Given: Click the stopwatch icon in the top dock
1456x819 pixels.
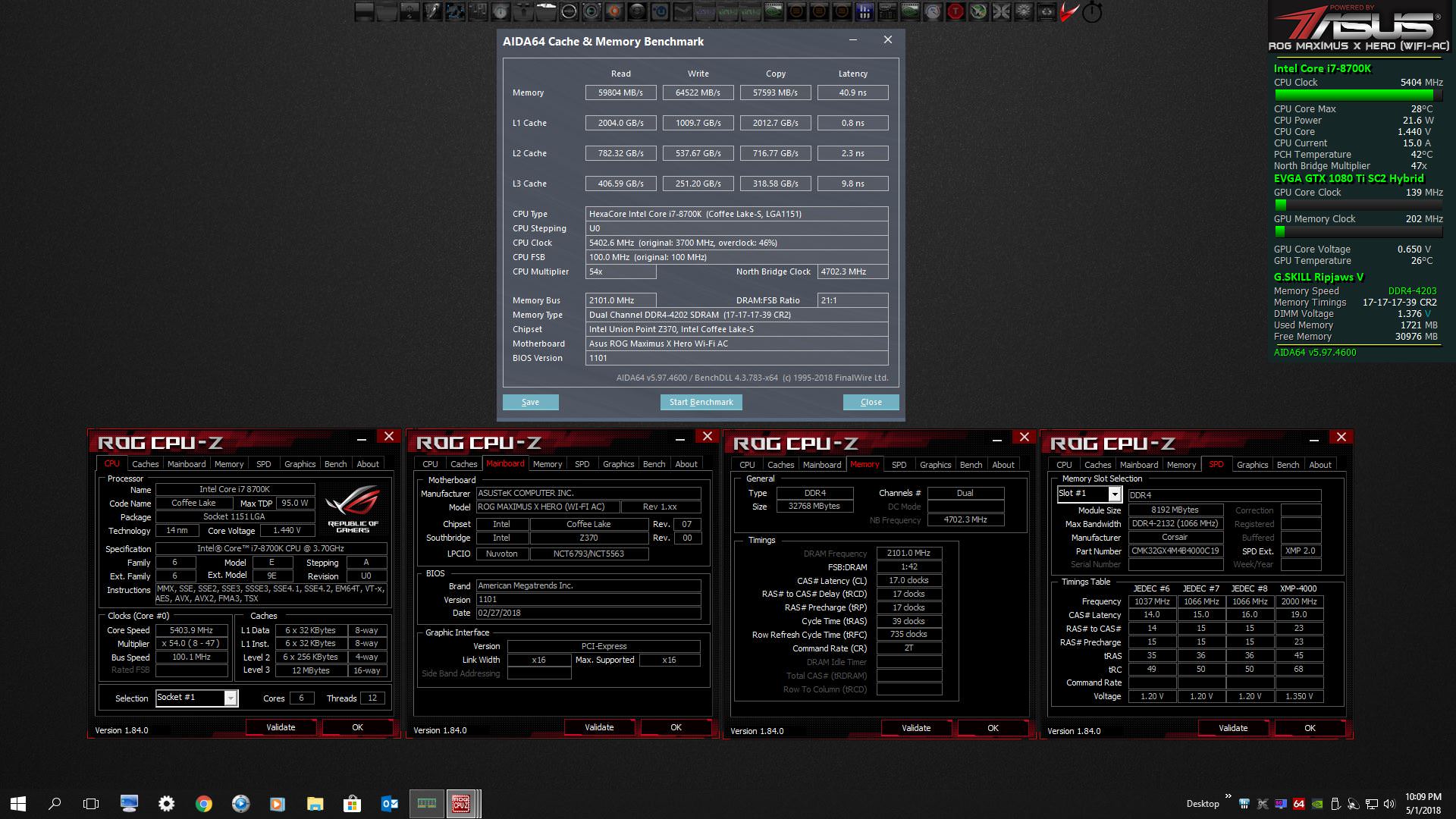Looking at the screenshot, I should click(x=1092, y=12).
